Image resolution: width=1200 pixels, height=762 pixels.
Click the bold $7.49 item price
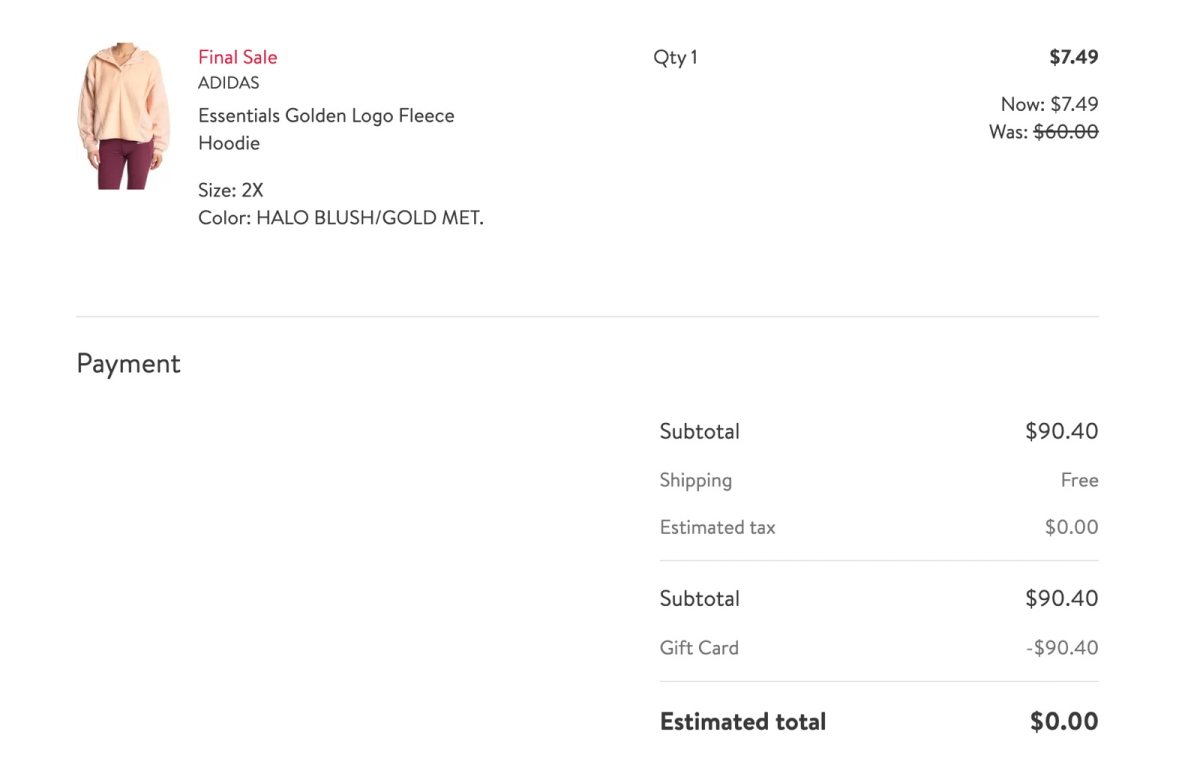point(1073,57)
